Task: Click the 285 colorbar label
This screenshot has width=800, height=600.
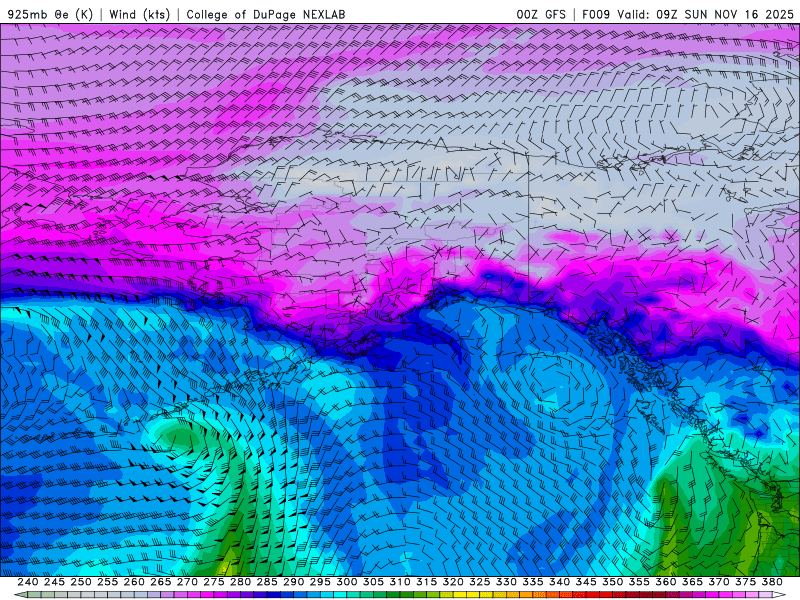Action: pyautogui.click(x=267, y=582)
